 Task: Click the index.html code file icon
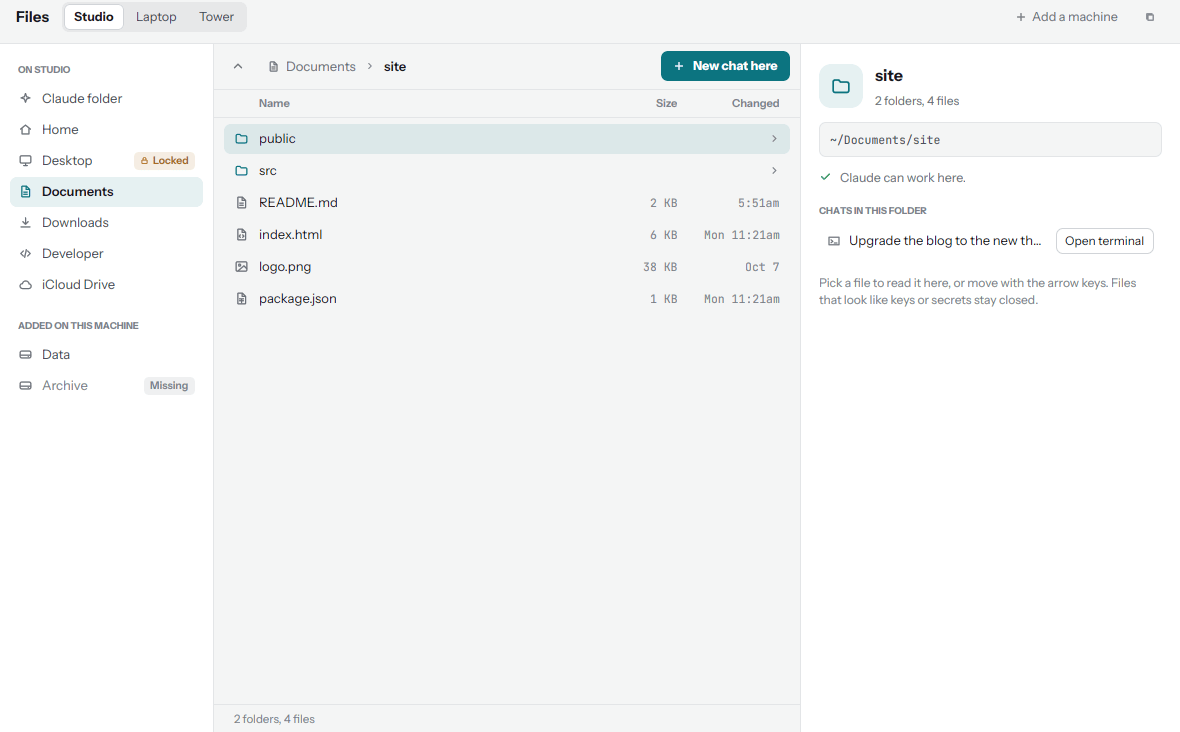click(x=242, y=235)
